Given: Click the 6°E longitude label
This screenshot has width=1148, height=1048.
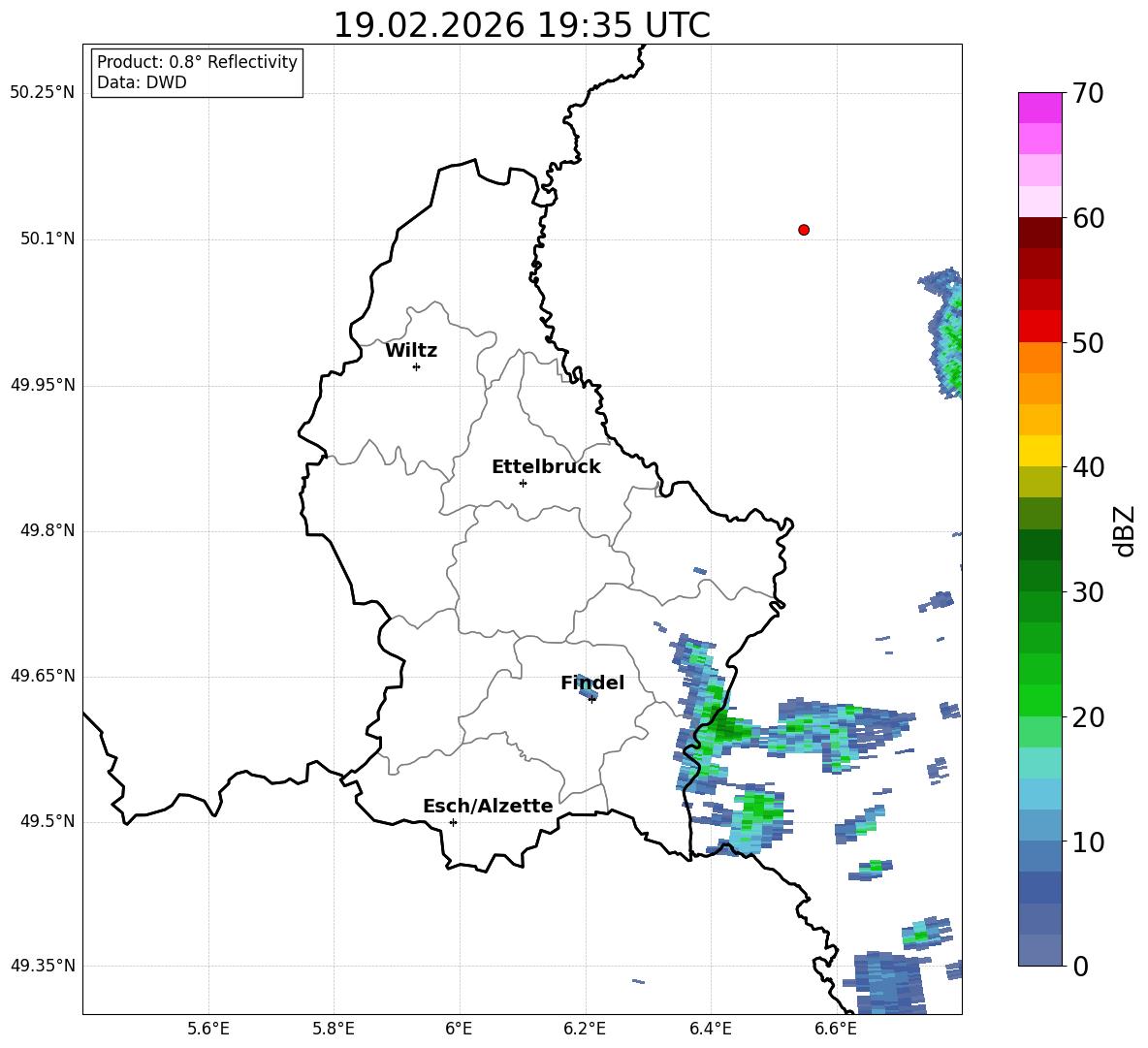Looking at the screenshot, I should [459, 1030].
